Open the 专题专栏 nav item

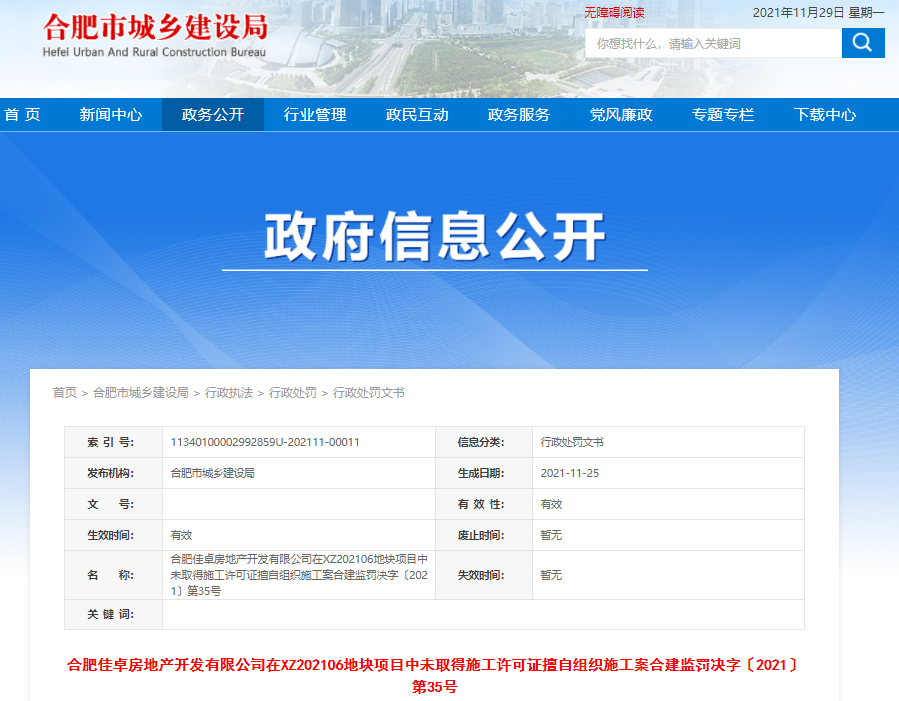[723, 115]
